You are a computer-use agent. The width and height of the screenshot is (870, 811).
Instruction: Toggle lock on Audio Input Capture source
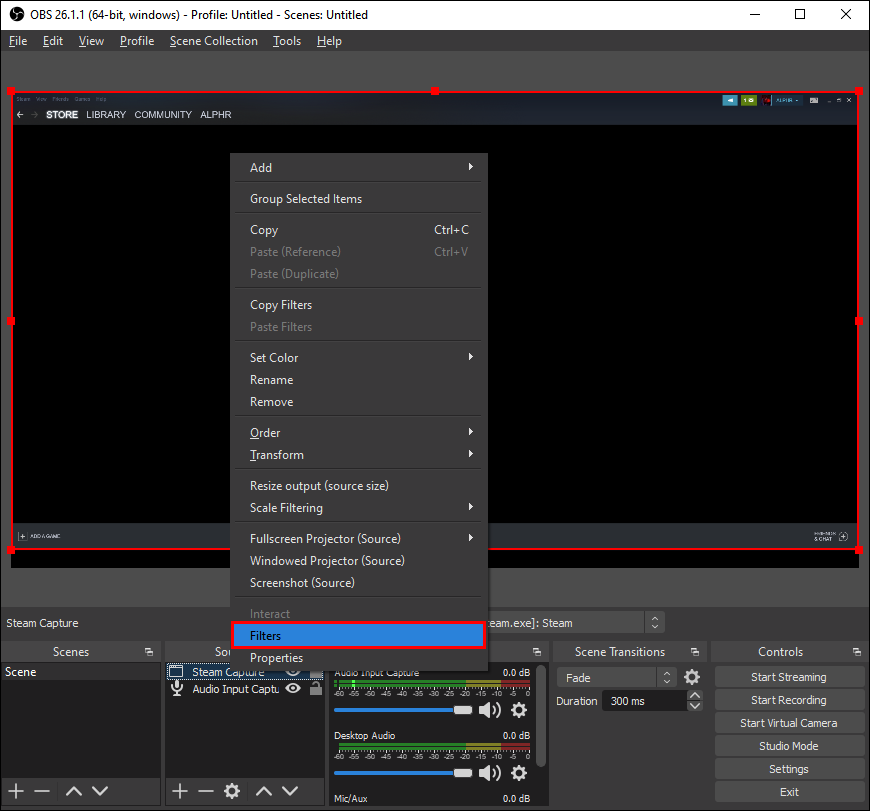pyautogui.click(x=316, y=689)
